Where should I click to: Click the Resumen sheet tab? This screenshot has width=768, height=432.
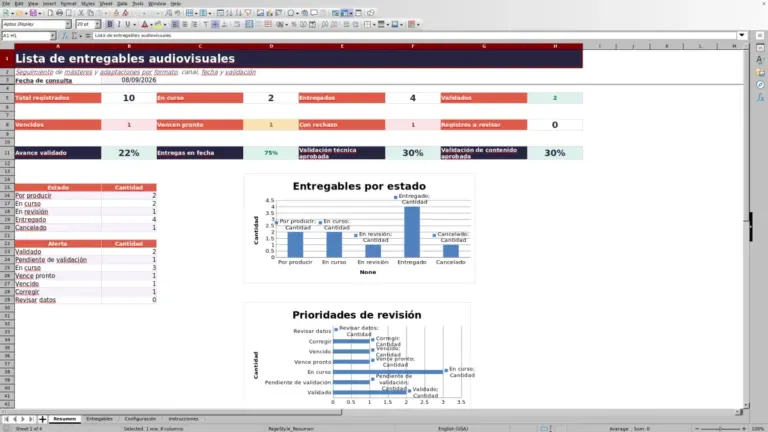pyautogui.click(x=65, y=419)
